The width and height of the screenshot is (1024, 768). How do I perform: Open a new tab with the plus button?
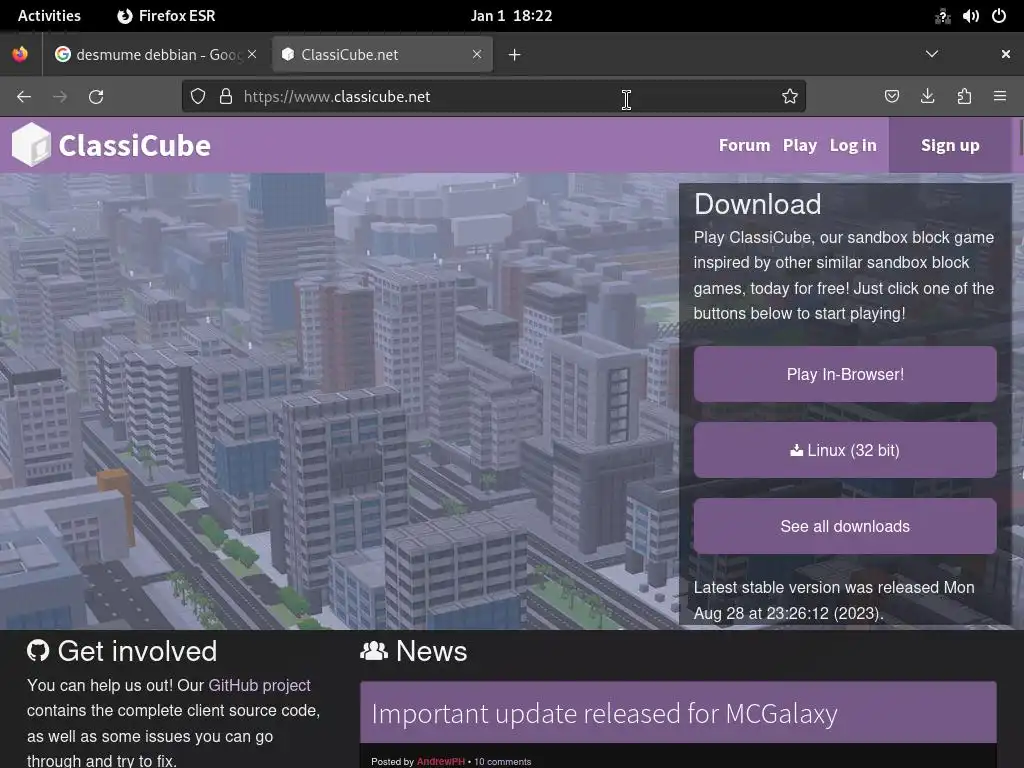pyautogui.click(x=515, y=55)
